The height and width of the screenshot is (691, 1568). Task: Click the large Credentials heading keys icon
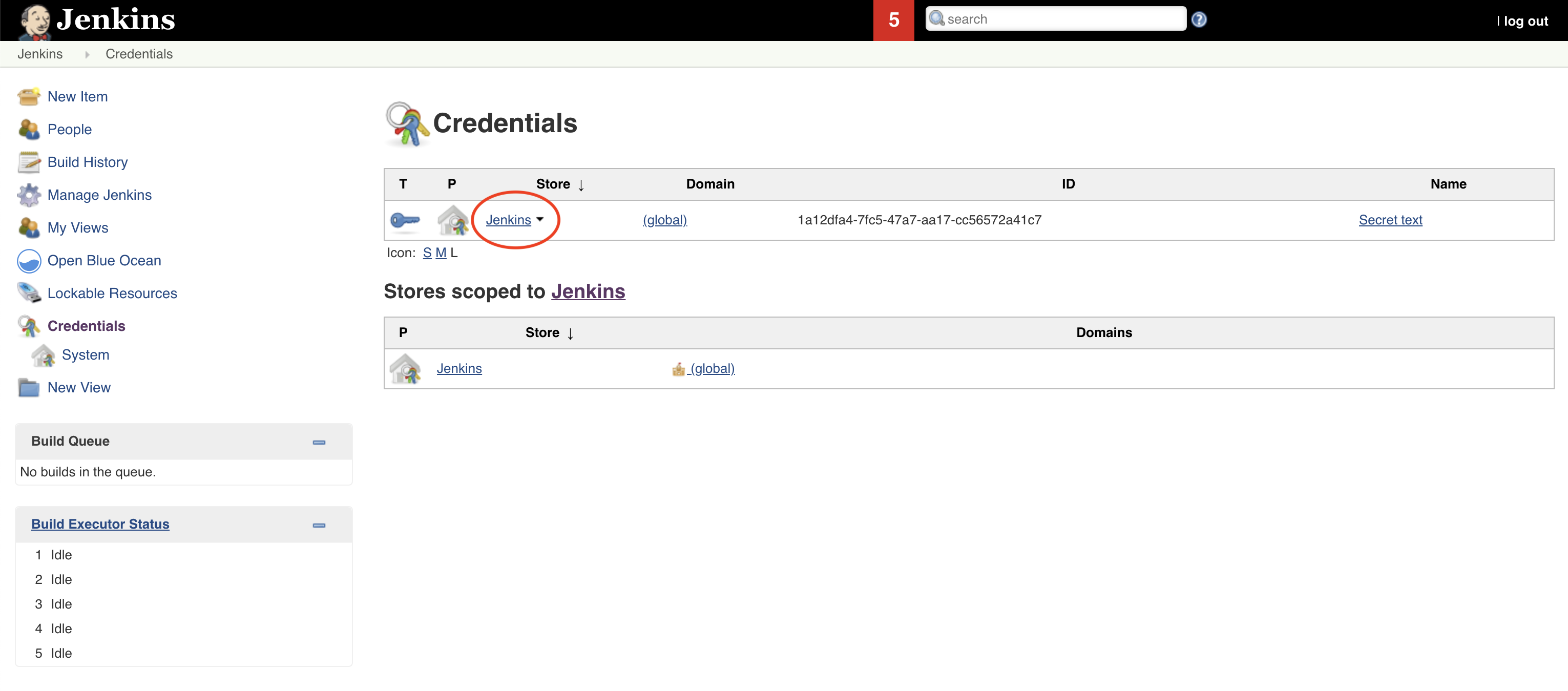coord(407,124)
